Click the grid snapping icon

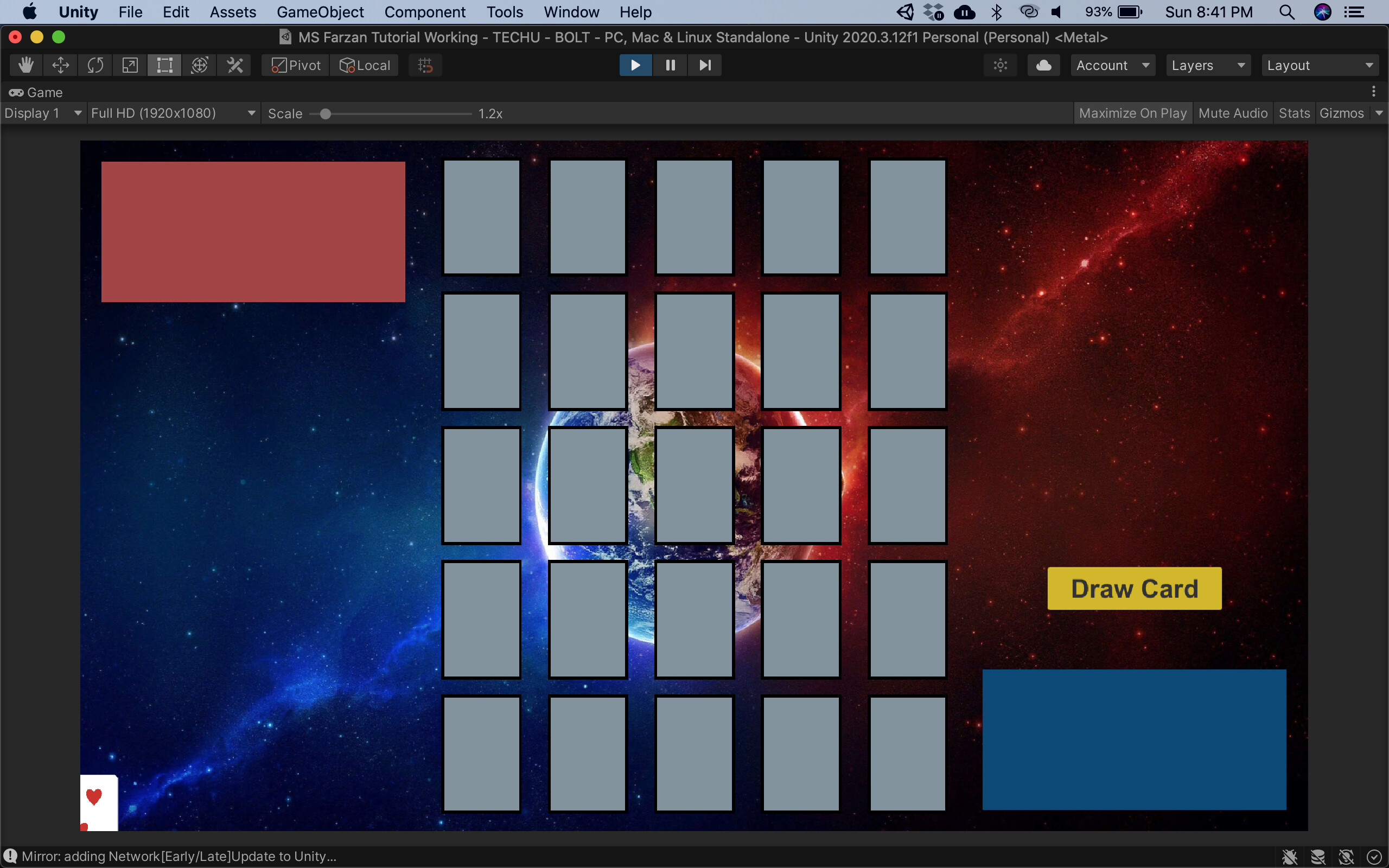(x=425, y=65)
